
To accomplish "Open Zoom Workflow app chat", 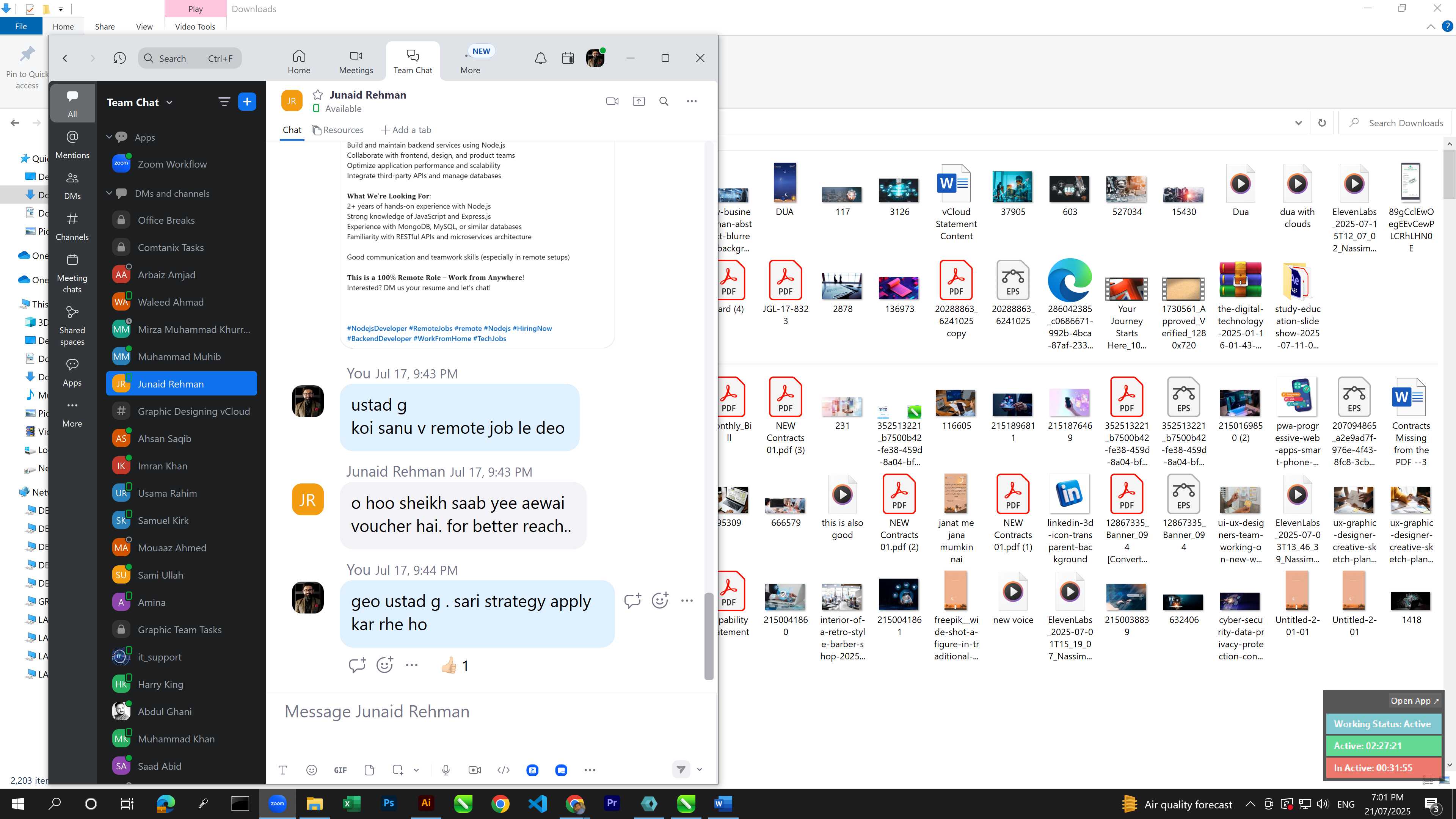I will click(182, 164).
